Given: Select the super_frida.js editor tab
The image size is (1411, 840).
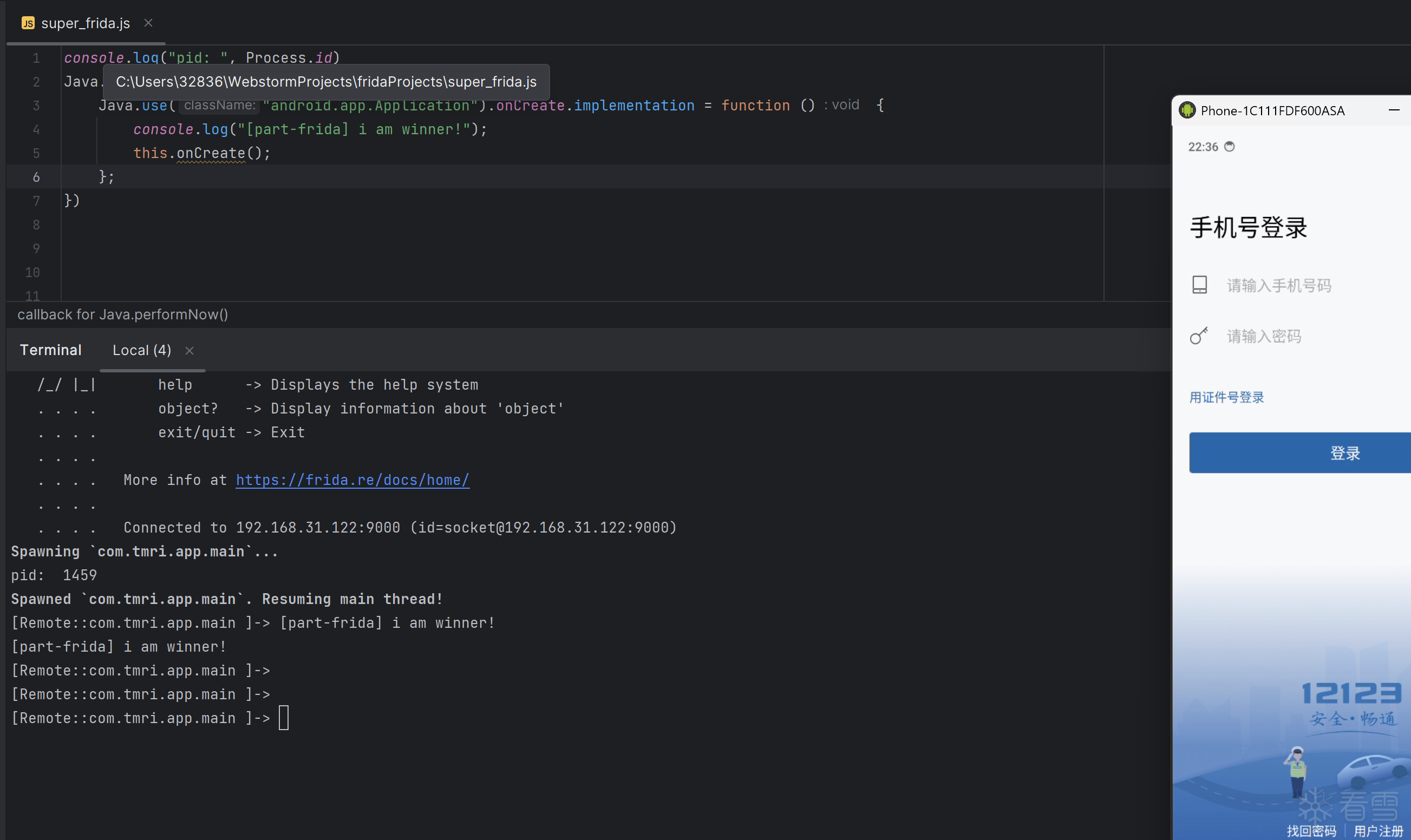Looking at the screenshot, I should point(85,23).
